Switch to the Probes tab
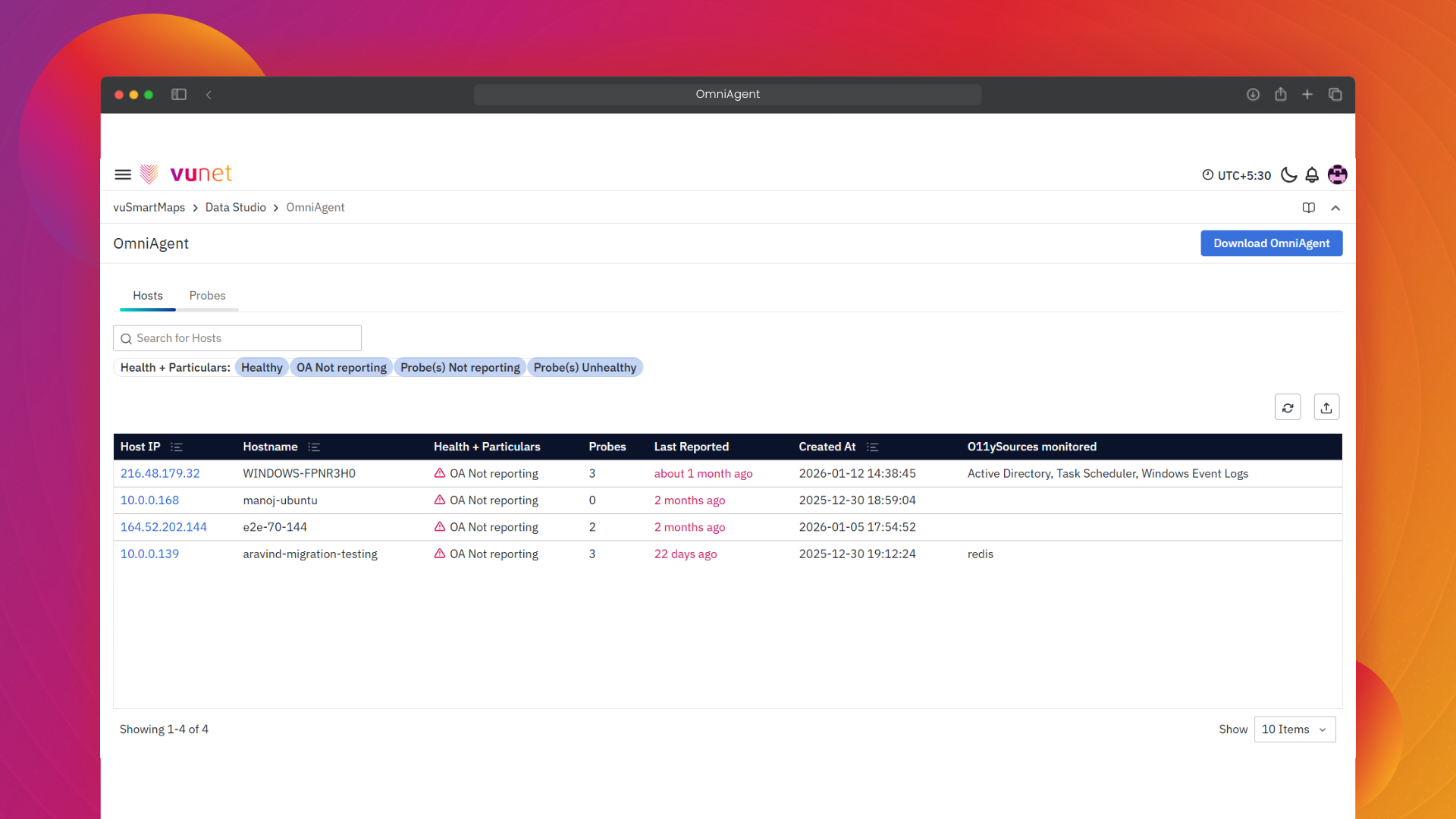The width and height of the screenshot is (1456, 819). click(x=207, y=296)
